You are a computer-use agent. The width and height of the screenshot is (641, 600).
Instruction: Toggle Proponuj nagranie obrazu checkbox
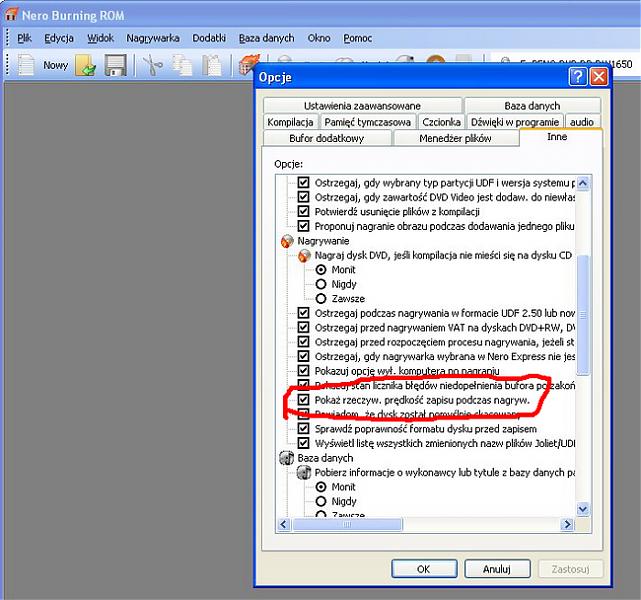[303, 226]
